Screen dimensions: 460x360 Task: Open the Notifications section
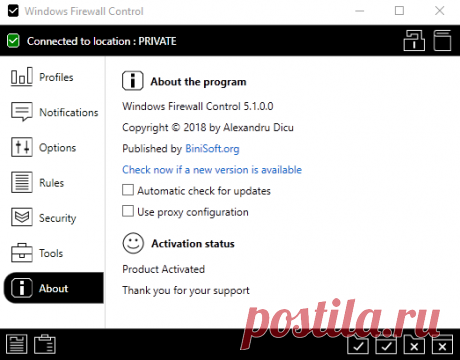[x=53, y=112]
